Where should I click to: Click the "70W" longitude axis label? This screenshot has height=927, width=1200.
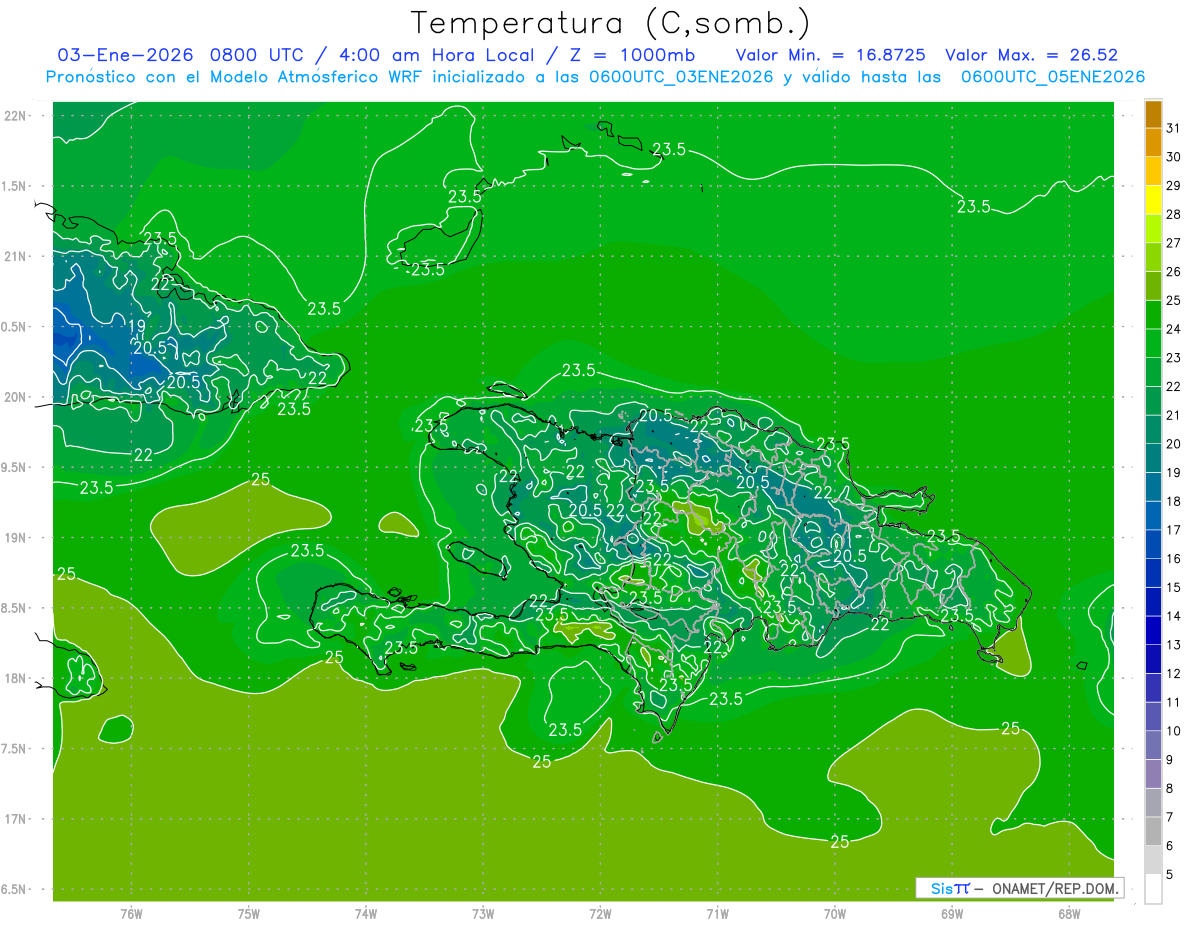(835, 915)
